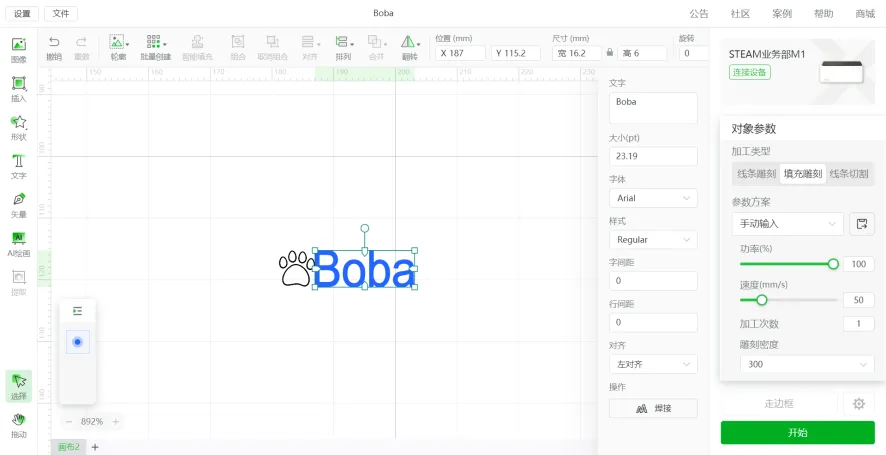This screenshot has width=886, height=455.
Task: Open the 设置 settings menu
Action: click(22, 14)
